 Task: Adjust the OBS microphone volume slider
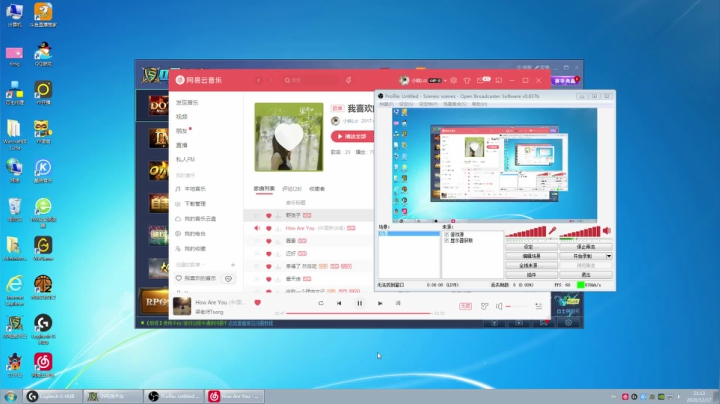526,232
